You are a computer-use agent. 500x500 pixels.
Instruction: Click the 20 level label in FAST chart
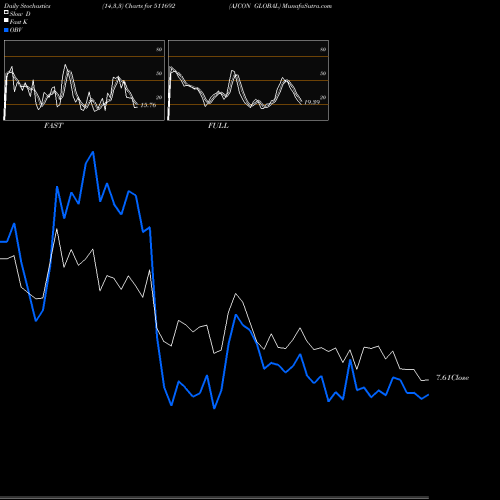[x=159, y=97]
